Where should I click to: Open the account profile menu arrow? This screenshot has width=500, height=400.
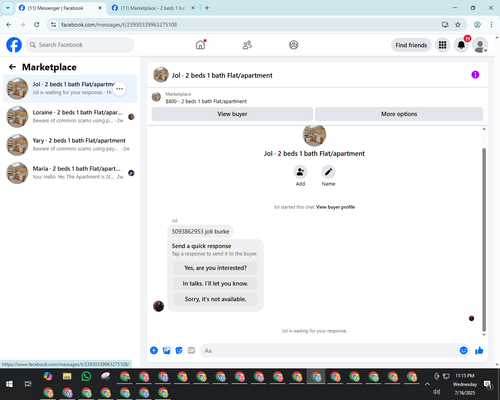pos(486,50)
